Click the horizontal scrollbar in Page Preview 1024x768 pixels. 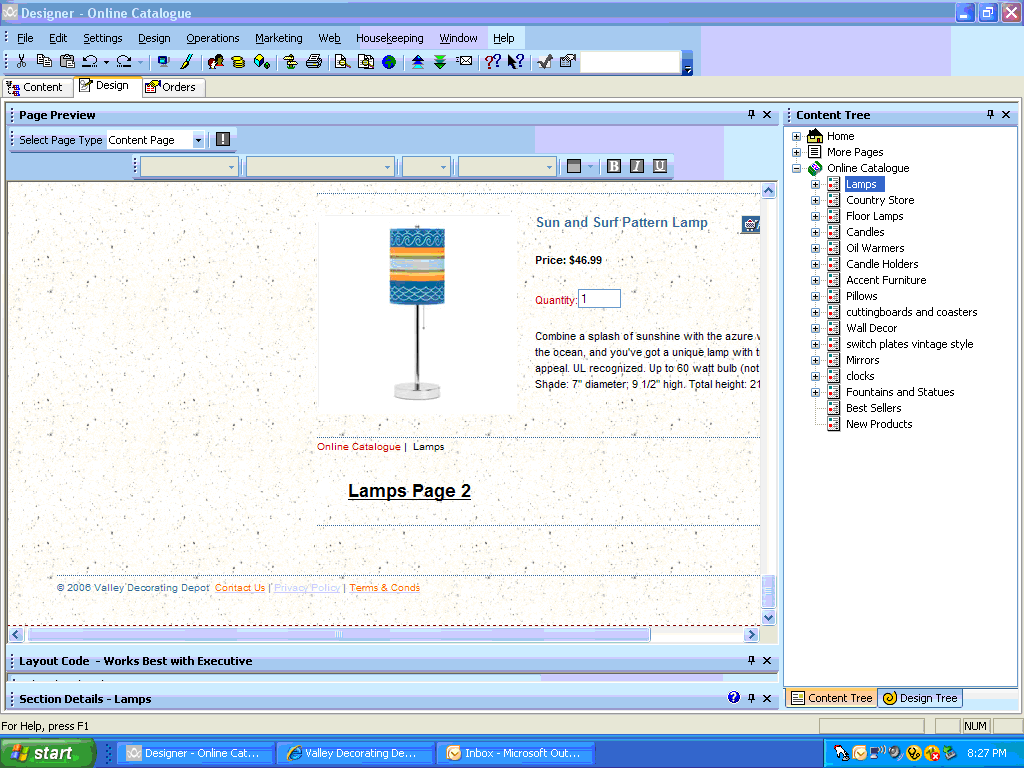(338, 634)
